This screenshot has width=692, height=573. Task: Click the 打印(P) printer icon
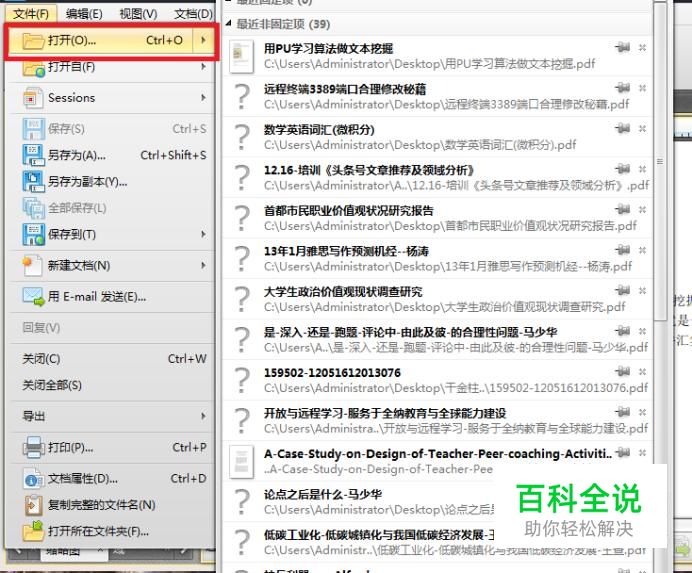34,448
